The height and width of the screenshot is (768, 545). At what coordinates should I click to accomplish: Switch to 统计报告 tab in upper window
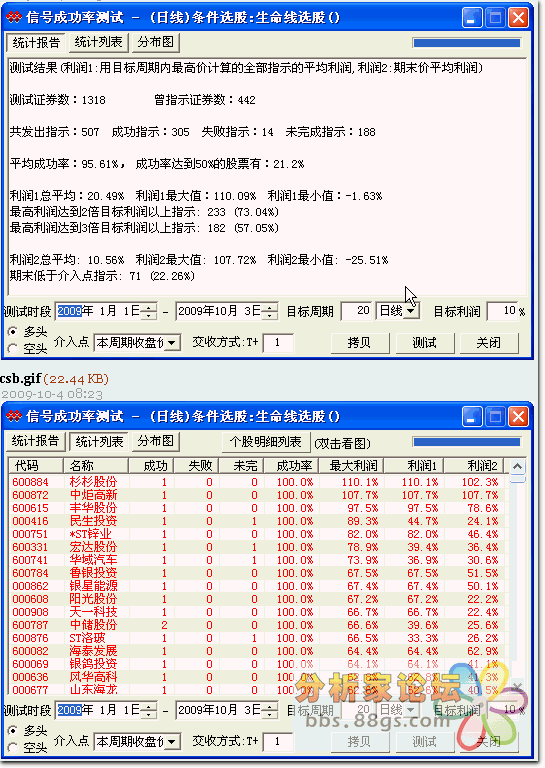click(36, 43)
